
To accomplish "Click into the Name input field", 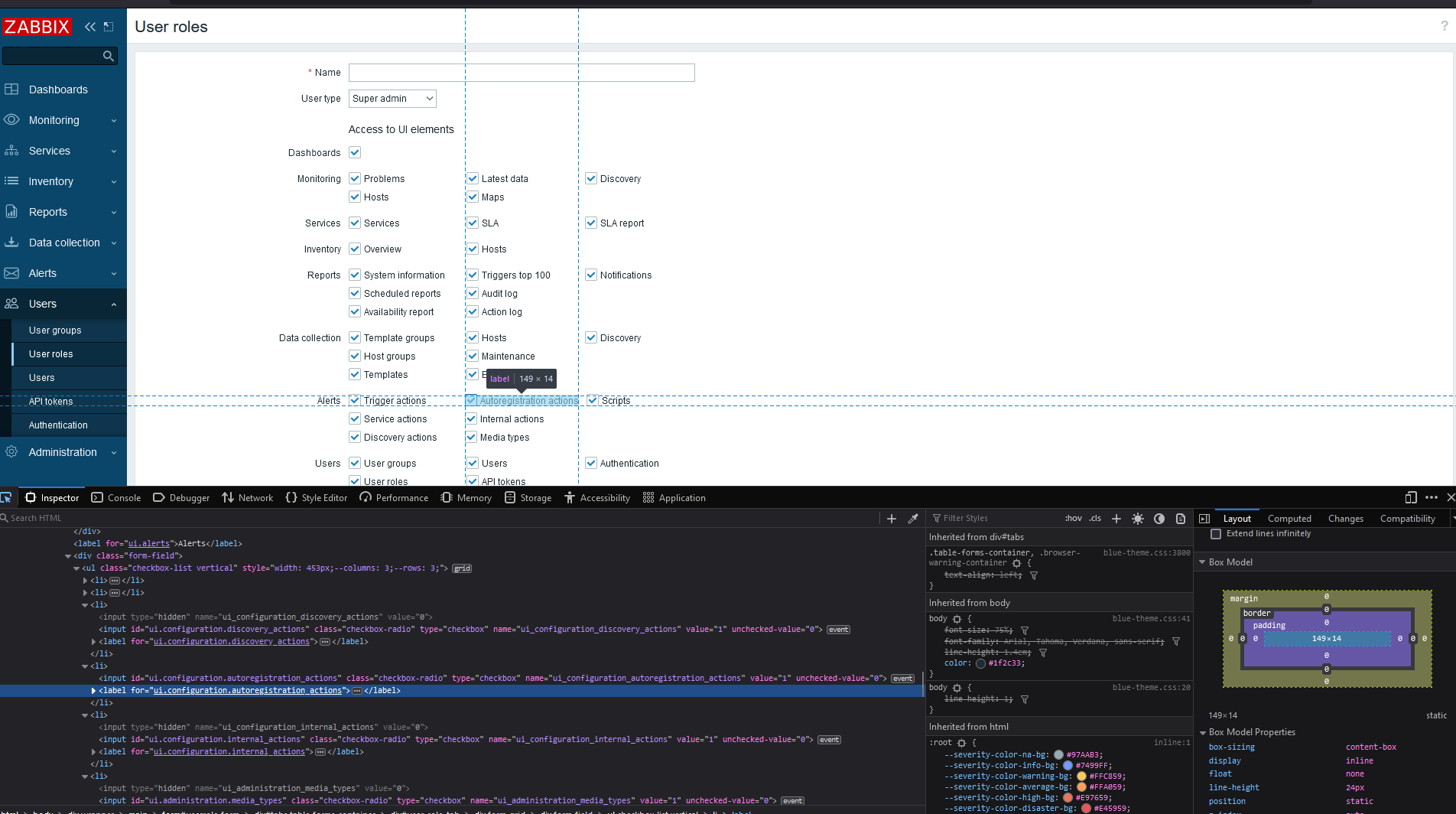I will pos(522,73).
